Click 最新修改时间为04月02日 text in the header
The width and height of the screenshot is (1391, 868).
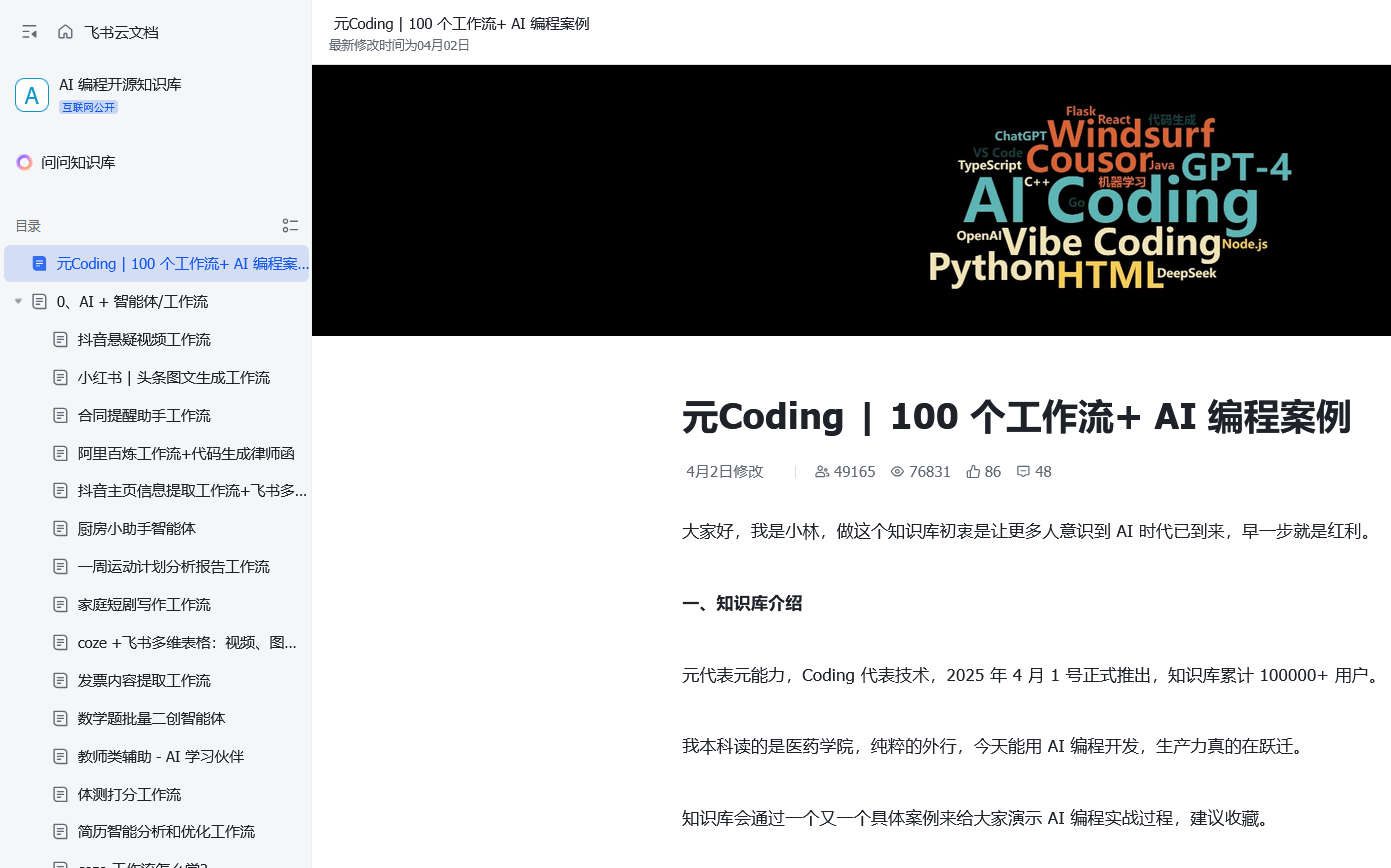pos(399,45)
